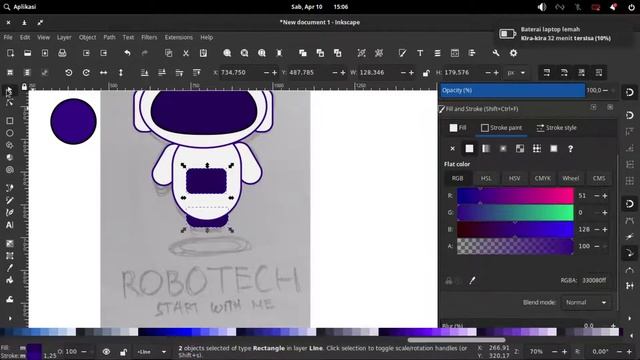640x360 pixels.
Task: Click the Cut icon in the toolbar
Action: pos(186,53)
